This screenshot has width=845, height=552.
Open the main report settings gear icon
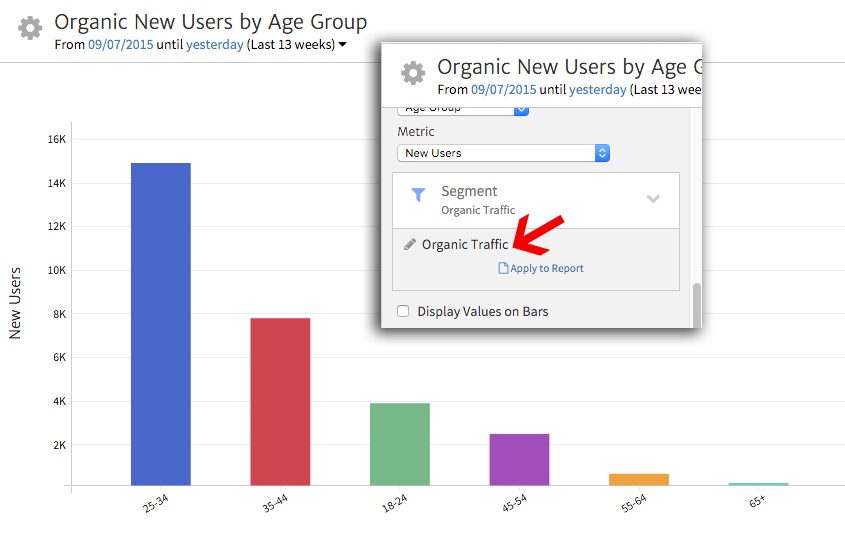coord(31,28)
